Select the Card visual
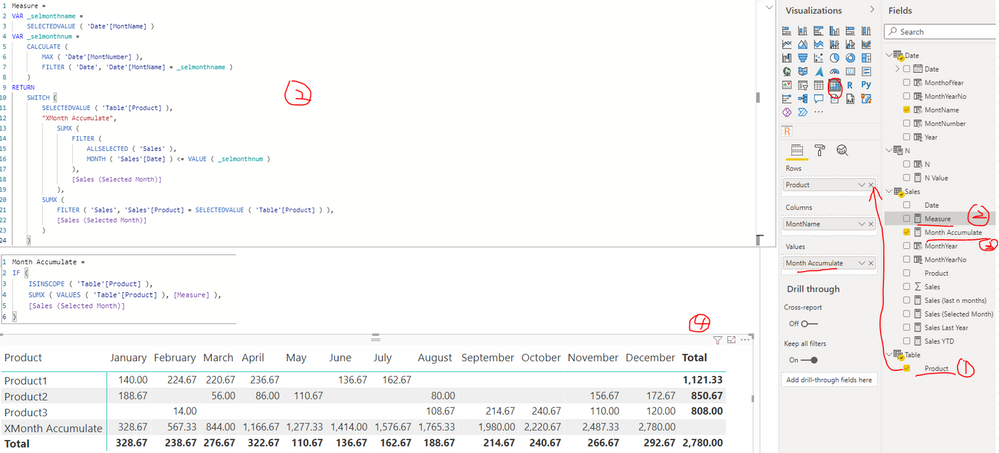The image size is (999, 453). [x=850, y=71]
